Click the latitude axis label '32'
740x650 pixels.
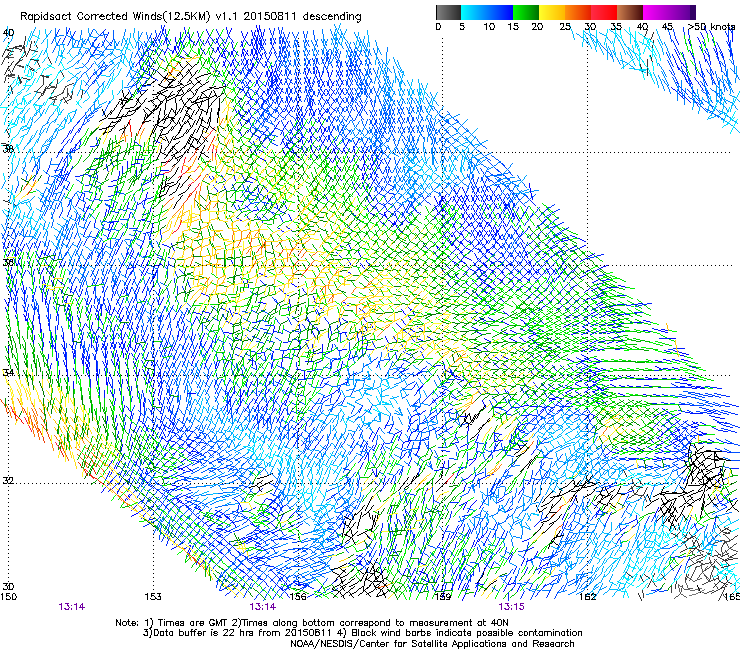click(8, 481)
